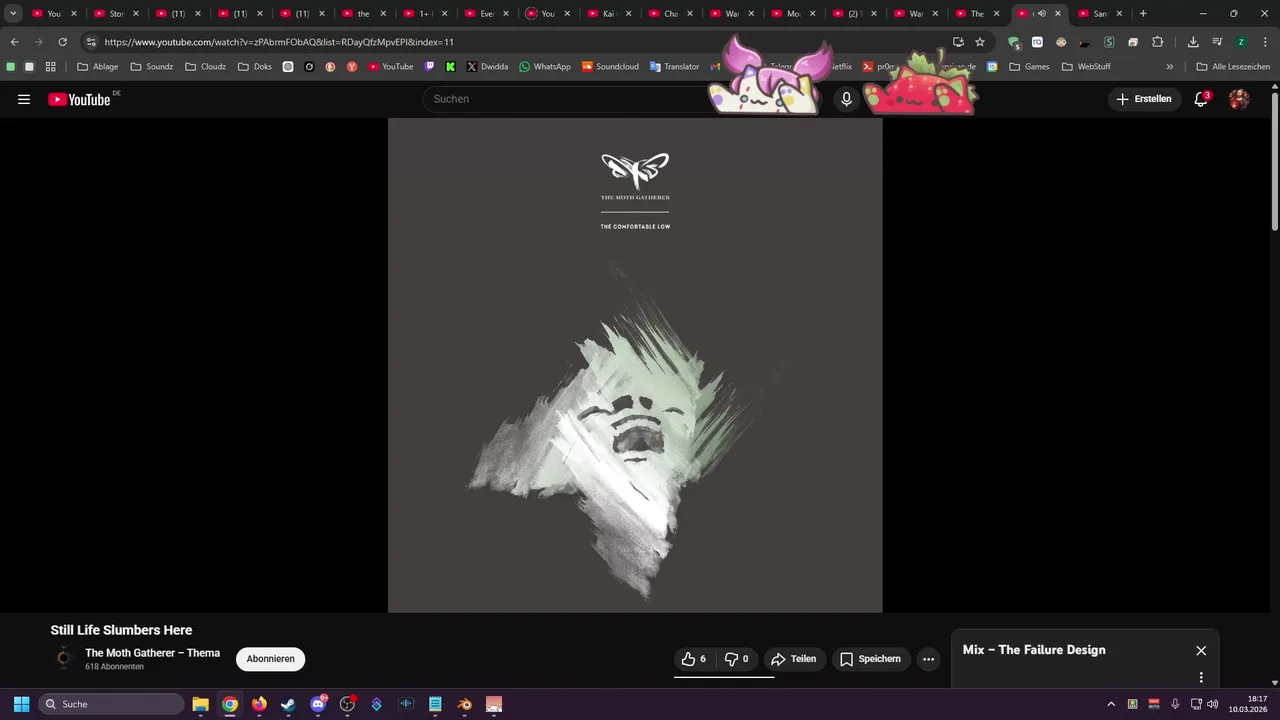The width and height of the screenshot is (1280, 720).
Task: Open the WhatsApp bookmark
Action: [x=545, y=67]
